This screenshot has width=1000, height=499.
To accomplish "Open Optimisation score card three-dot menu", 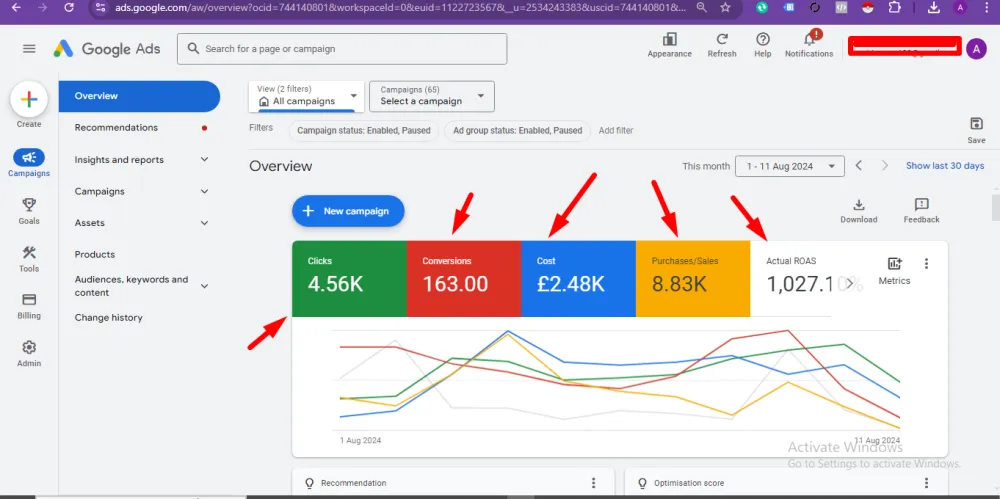I will 927,483.
